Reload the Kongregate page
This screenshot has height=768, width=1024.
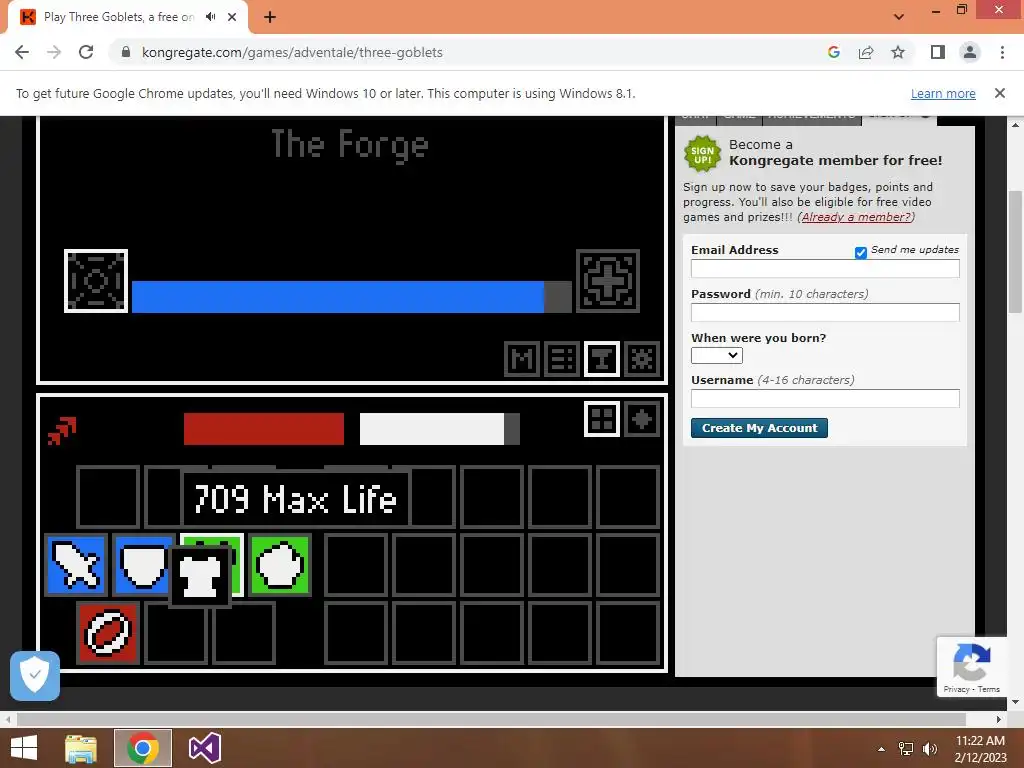pyautogui.click(x=86, y=52)
